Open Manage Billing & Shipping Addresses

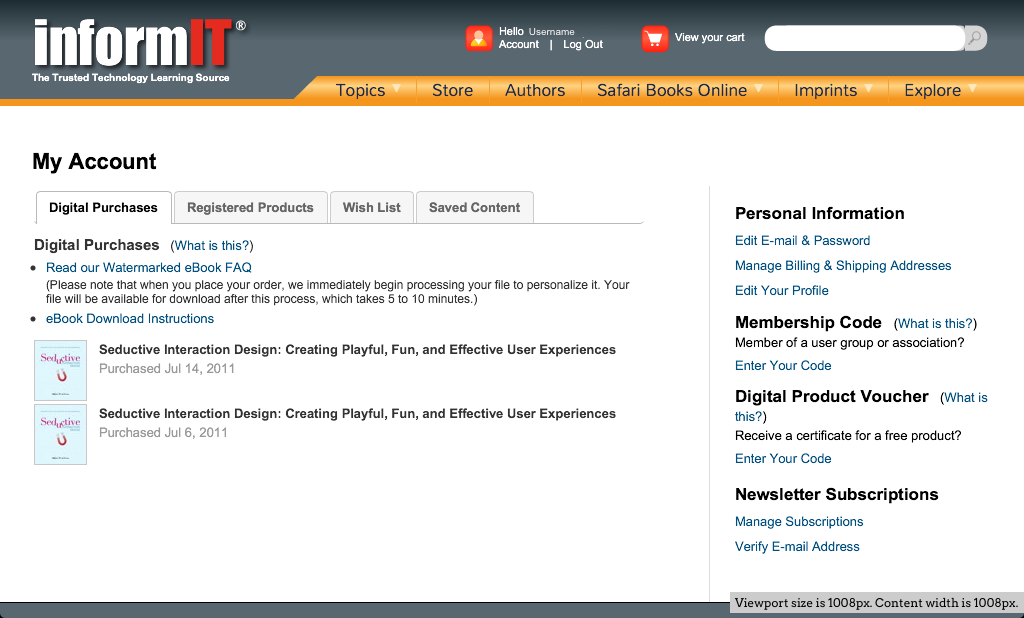point(843,265)
